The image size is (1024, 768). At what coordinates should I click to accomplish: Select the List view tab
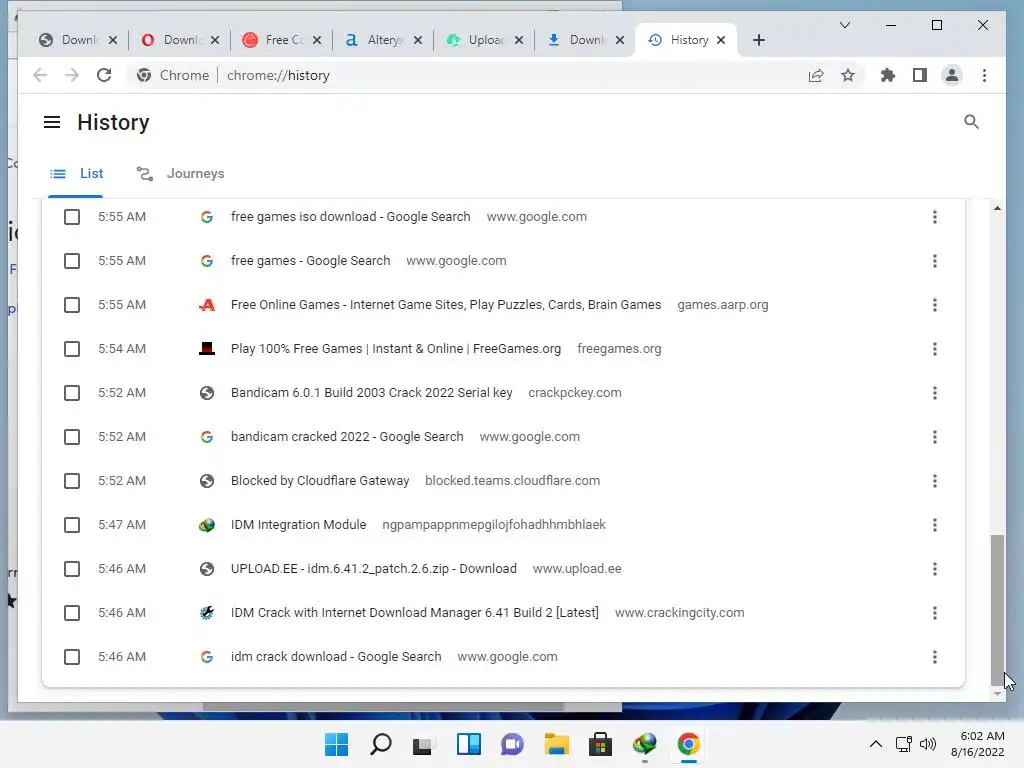tap(76, 174)
